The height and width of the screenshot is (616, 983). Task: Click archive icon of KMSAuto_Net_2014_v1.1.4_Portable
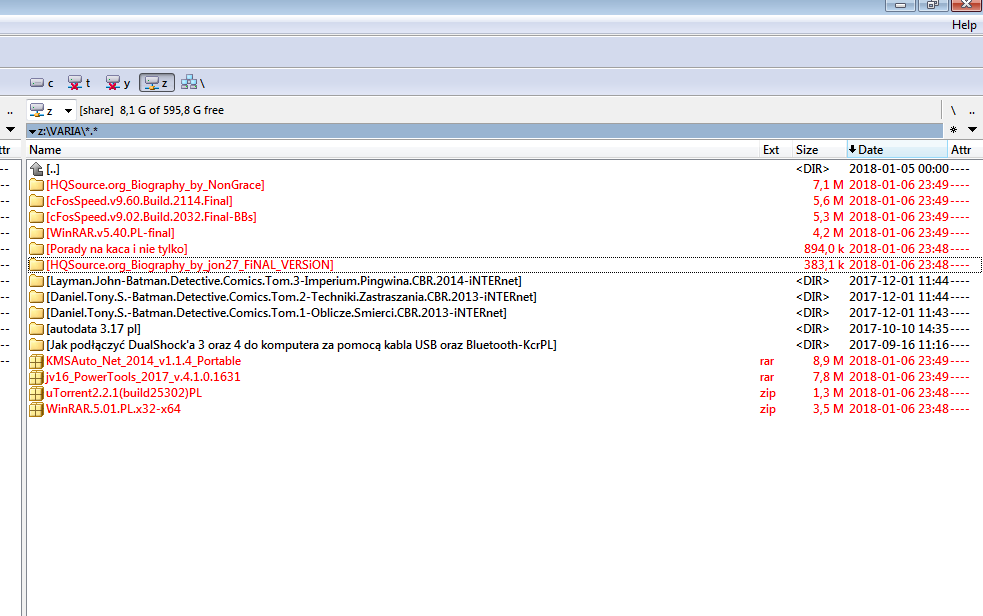[36, 361]
